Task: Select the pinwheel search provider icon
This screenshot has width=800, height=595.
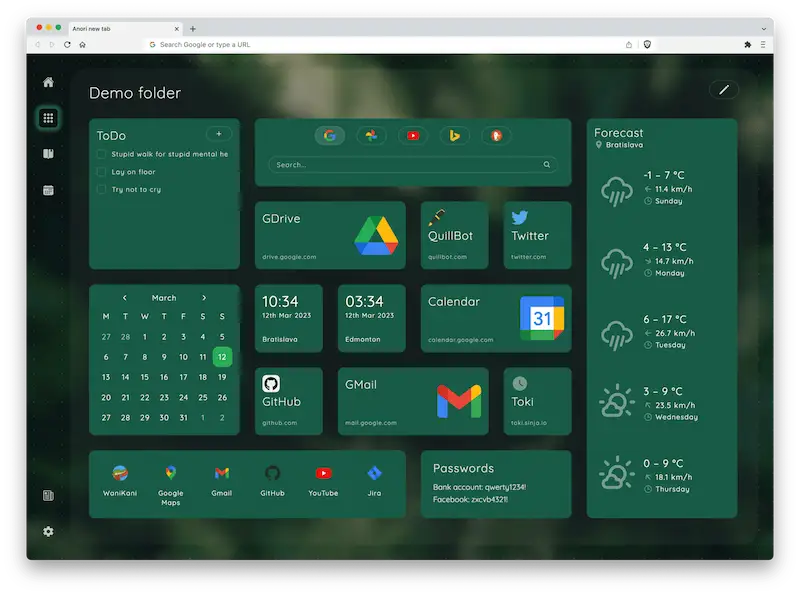Action: point(371,136)
